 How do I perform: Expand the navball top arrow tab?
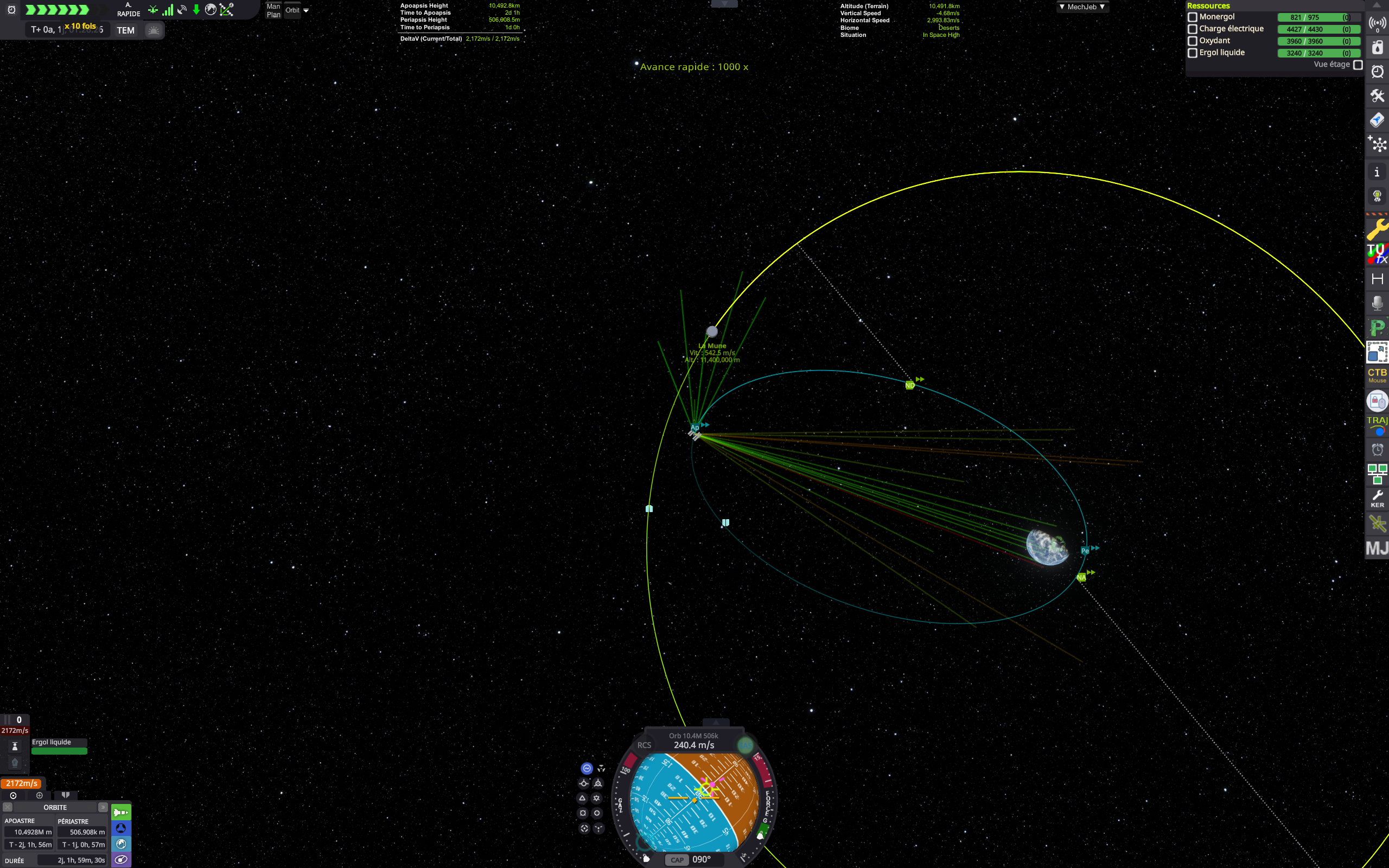pyautogui.click(x=716, y=722)
